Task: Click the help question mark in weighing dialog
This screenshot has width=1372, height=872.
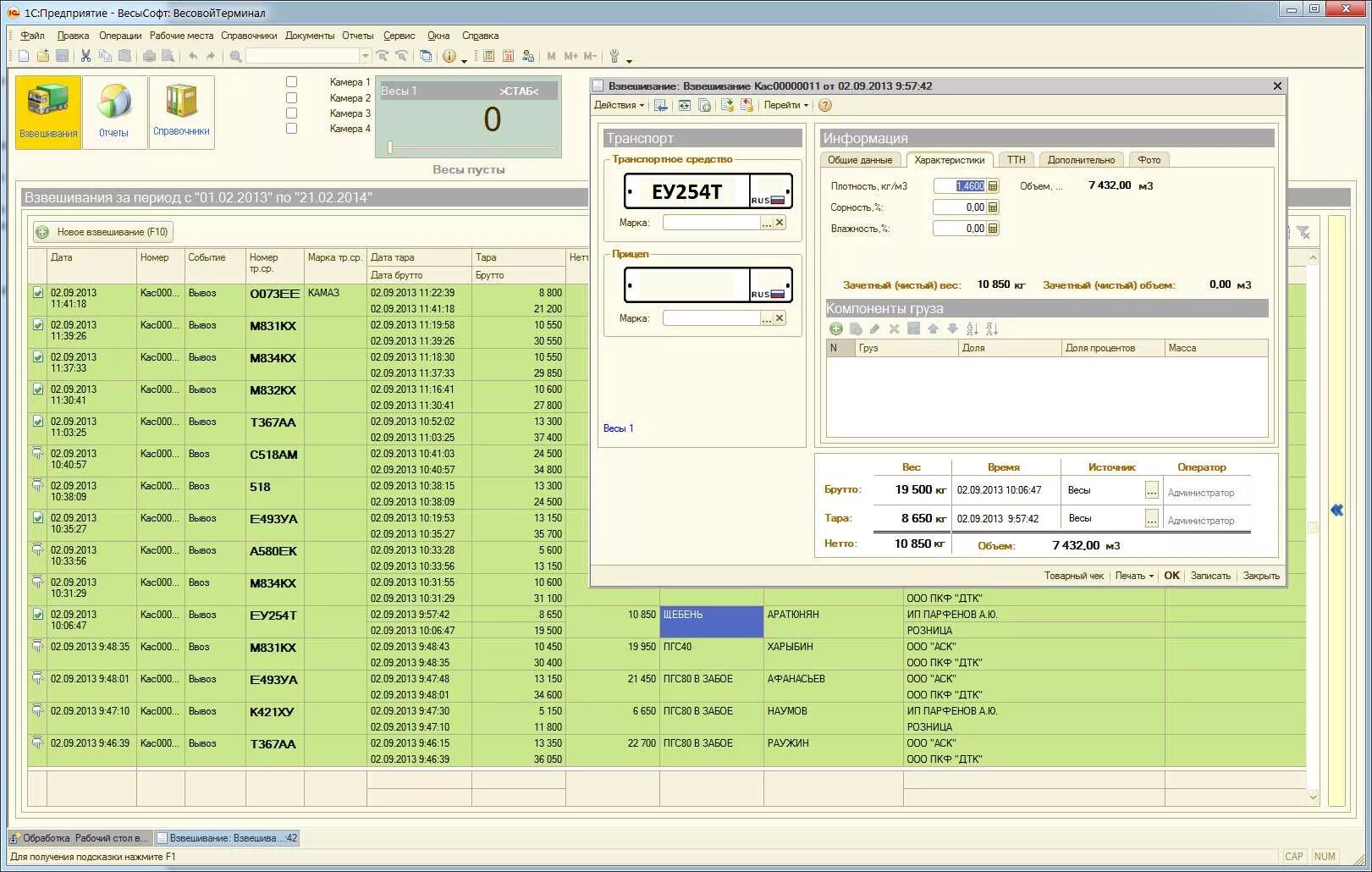Action: point(825,105)
